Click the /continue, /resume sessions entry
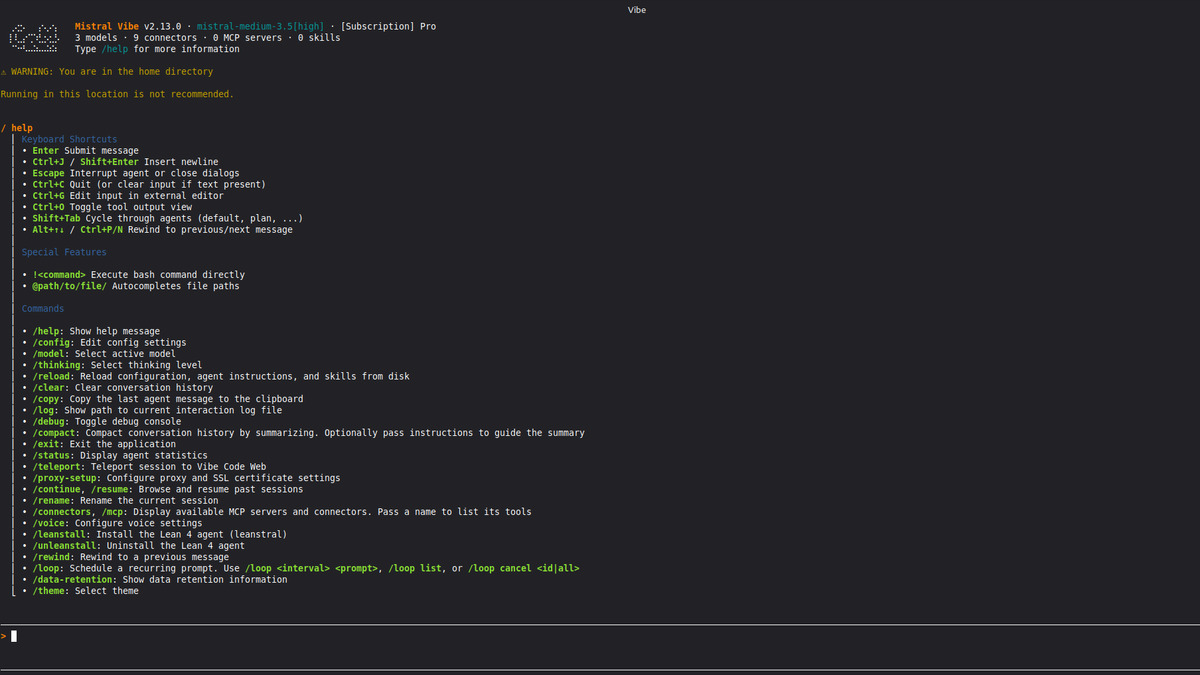Screen dimensions: 1200x675 pos(163,489)
